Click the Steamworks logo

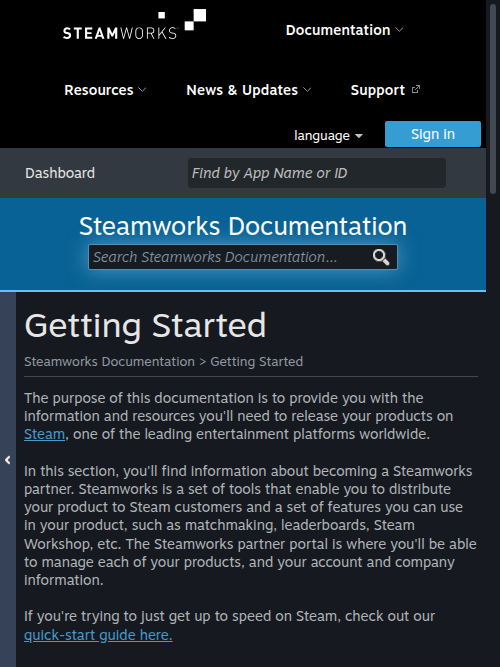[x=134, y=25]
